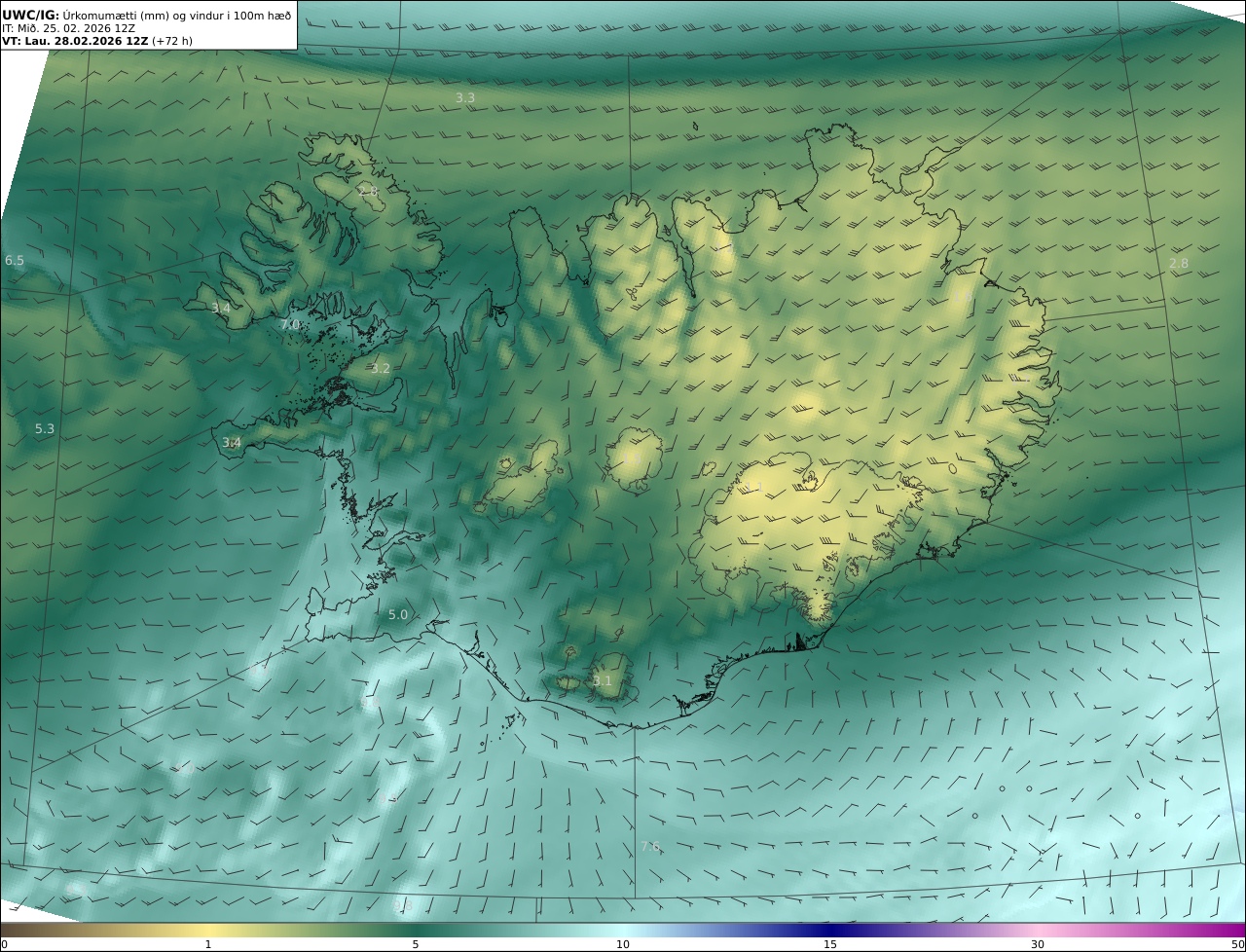Click the 5 tick label on the color scale

(416, 944)
